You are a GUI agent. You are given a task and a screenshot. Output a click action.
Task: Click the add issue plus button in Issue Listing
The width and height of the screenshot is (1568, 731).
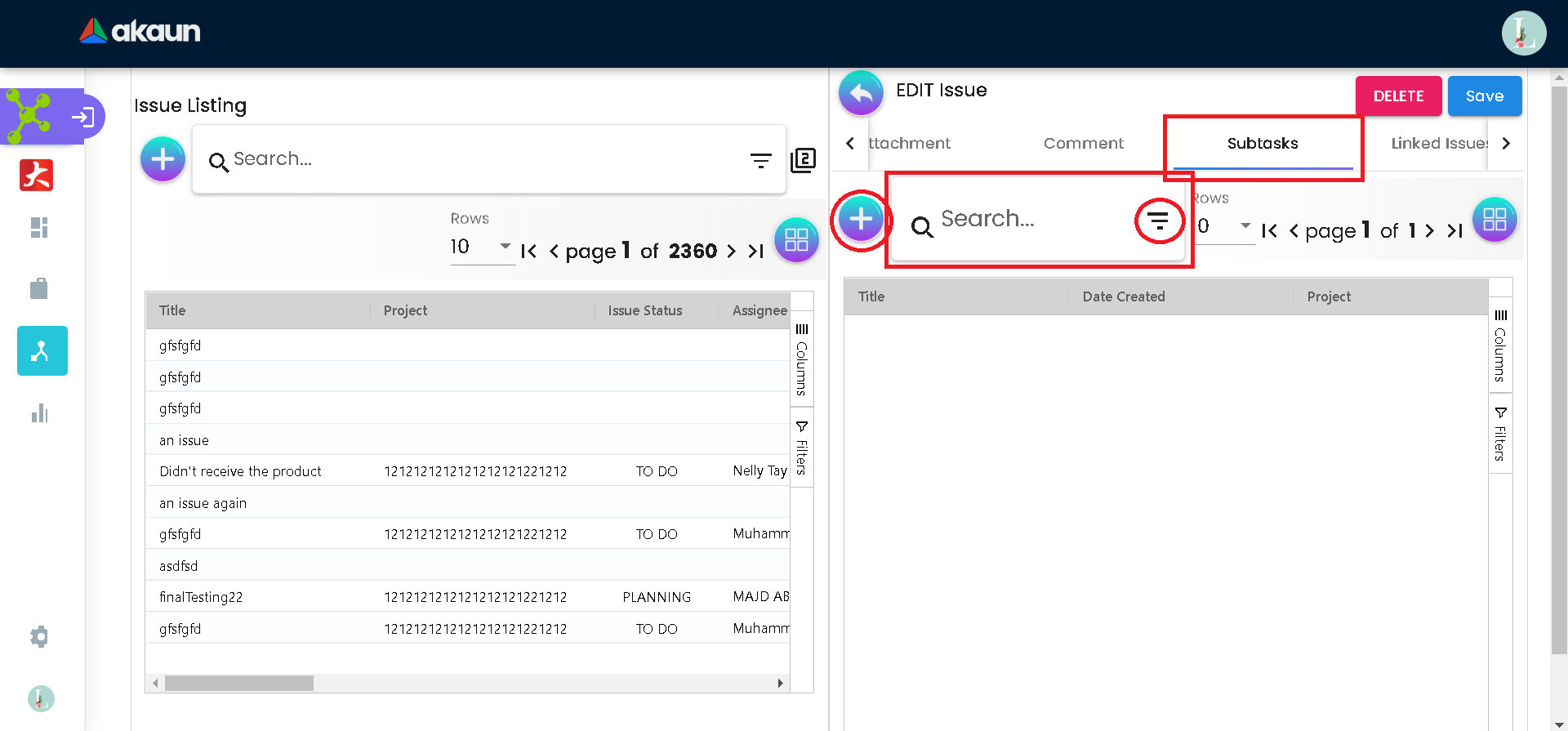pos(163,159)
